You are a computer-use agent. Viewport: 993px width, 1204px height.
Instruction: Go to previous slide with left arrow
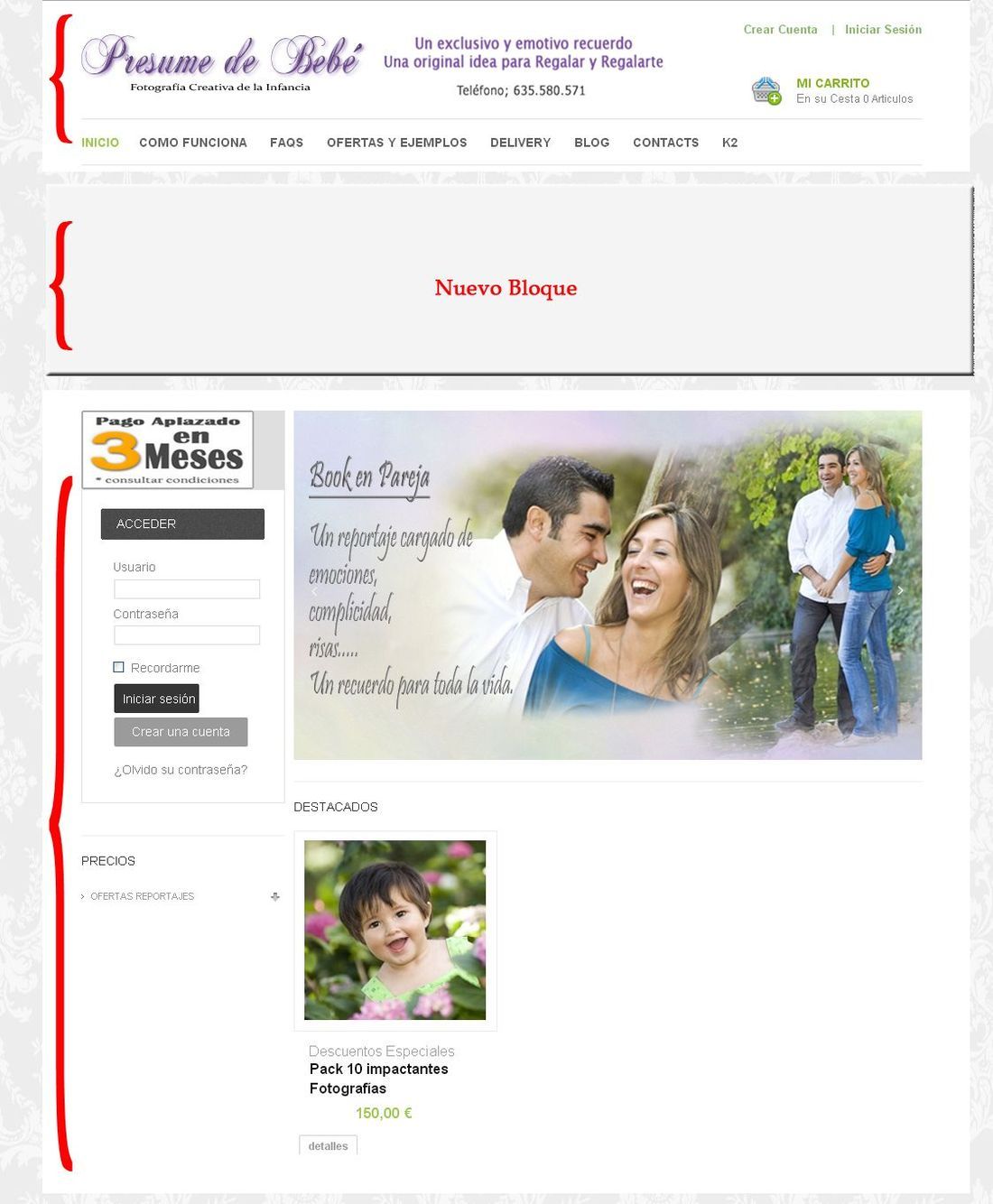314,592
